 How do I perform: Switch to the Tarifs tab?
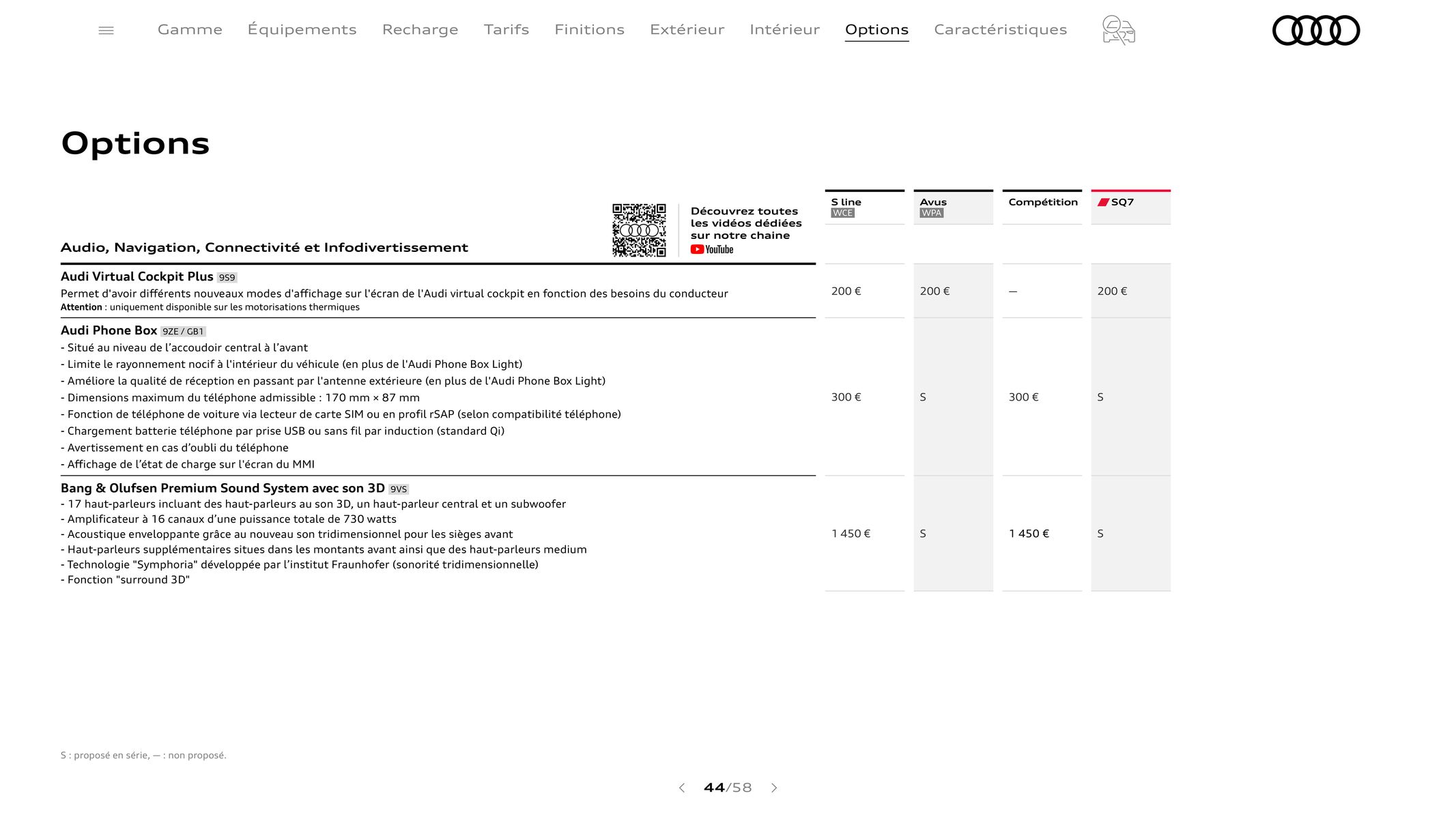[506, 29]
